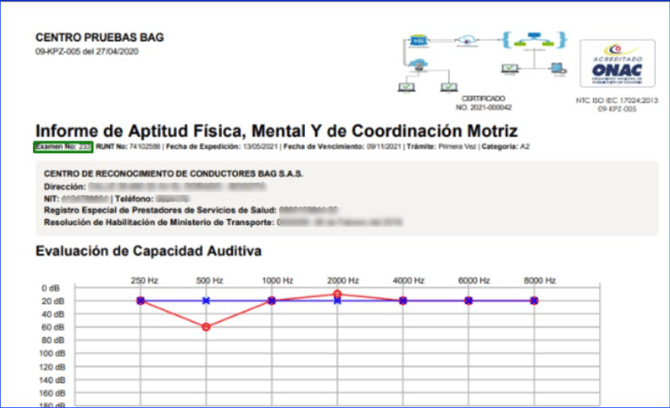Image resolution: width=670 pixels, height=408 pixels.
Task: Click the 'CENTRO PRUEBAS BAG' header text
Action: (x=100, y=38)
